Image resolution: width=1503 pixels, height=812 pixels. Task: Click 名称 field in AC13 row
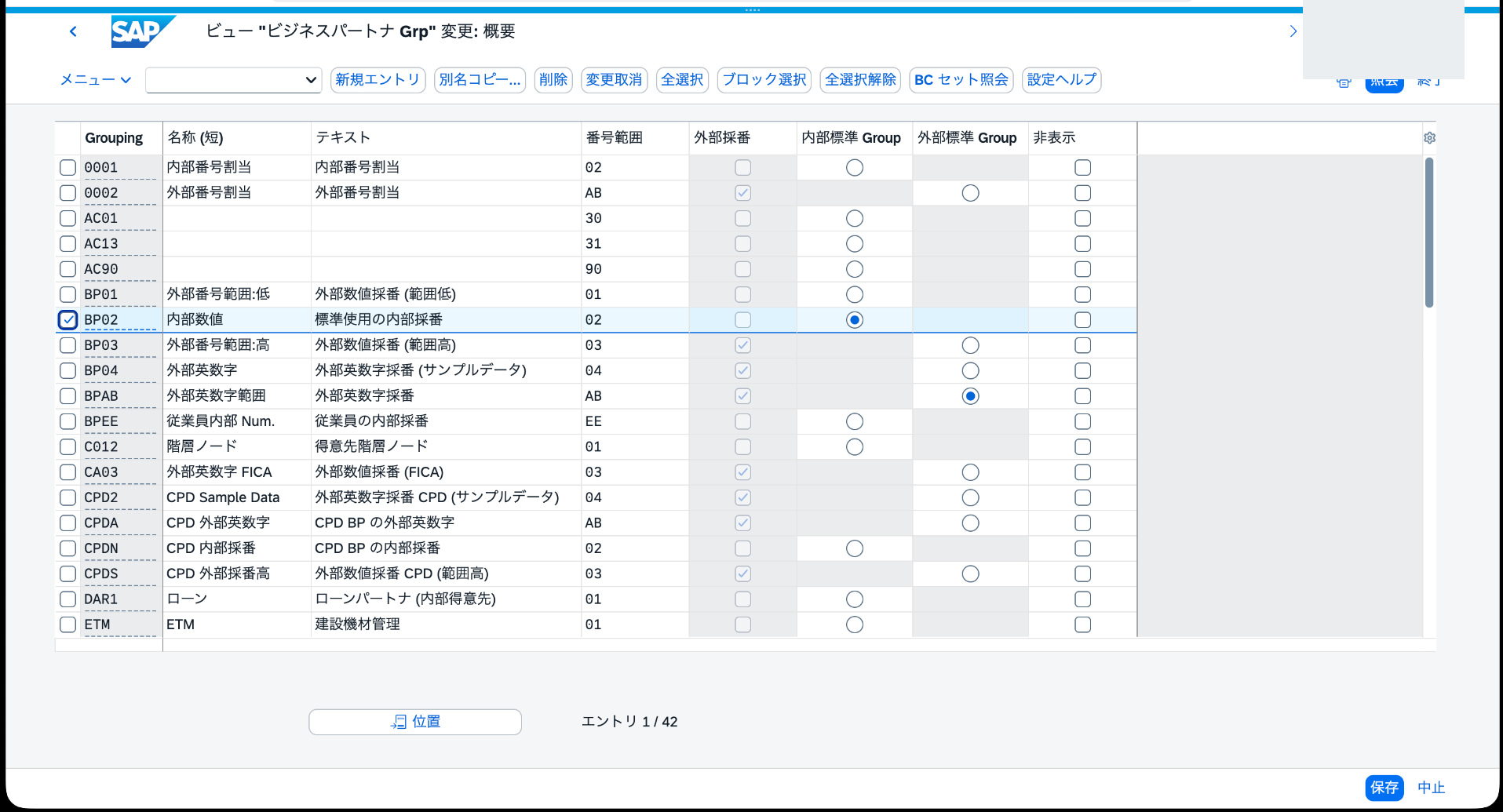tap(236, 244)
